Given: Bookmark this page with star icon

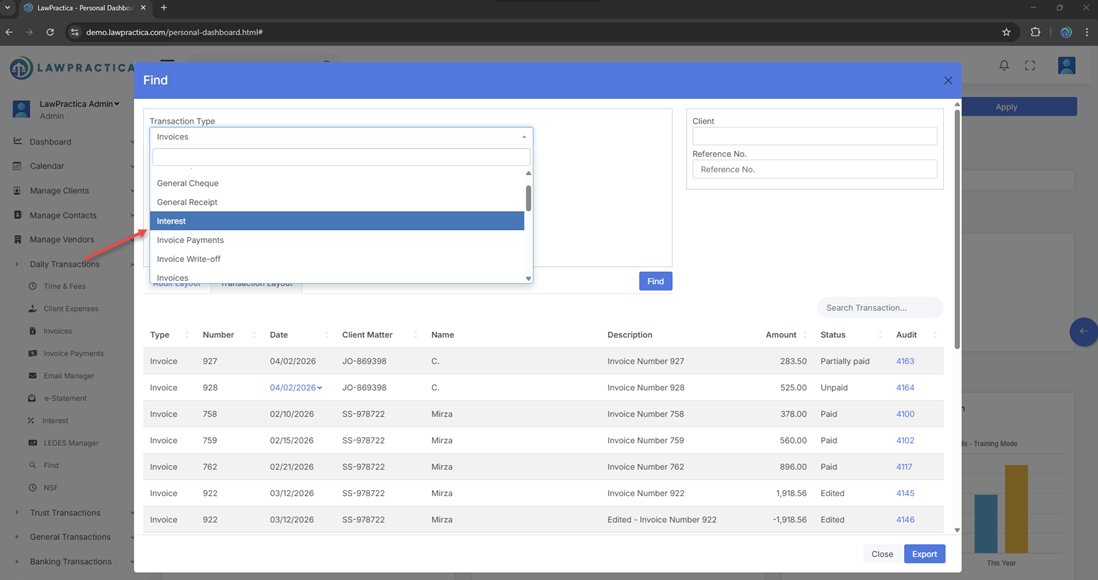Looking at the screenshot, I should pyautogui.click(x=1006, y=32).
